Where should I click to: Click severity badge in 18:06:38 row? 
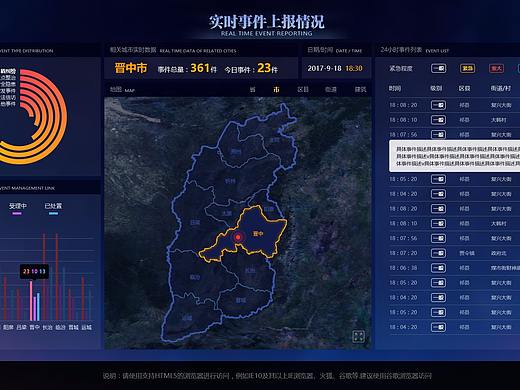pyautogui.click(x=438, y=268)
